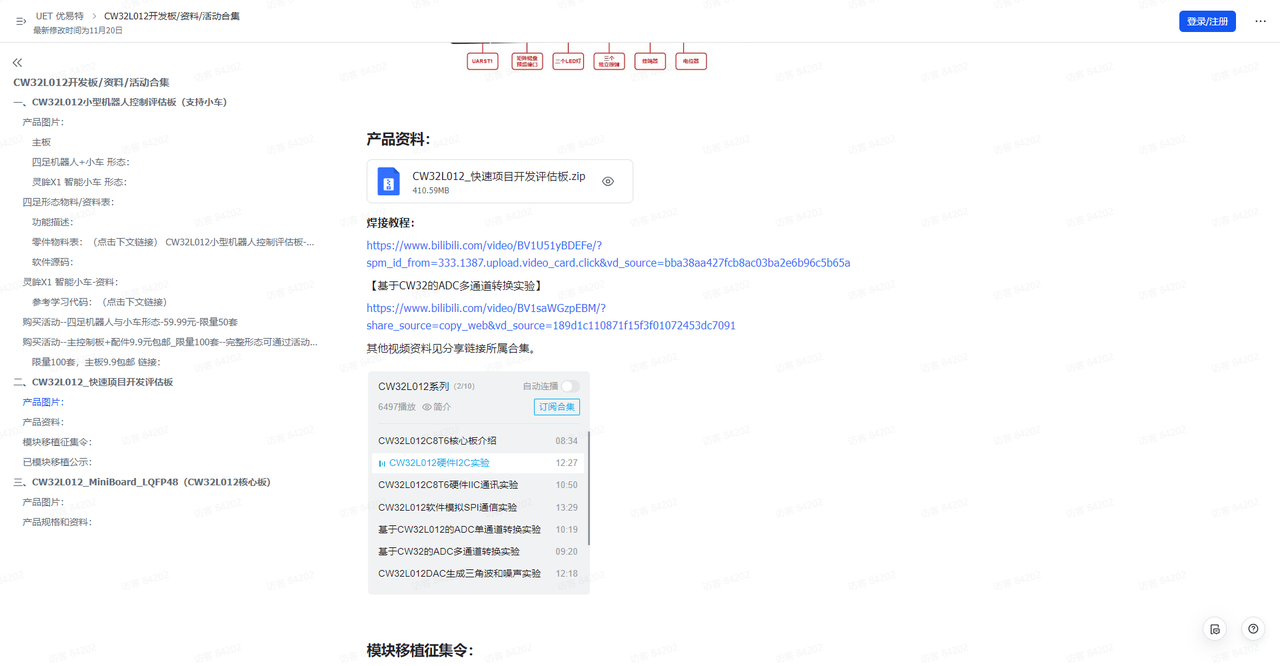Click the 订阅合集 subscribe button
This screenshot has height=666, width=1280.
[x=556, y=406]
